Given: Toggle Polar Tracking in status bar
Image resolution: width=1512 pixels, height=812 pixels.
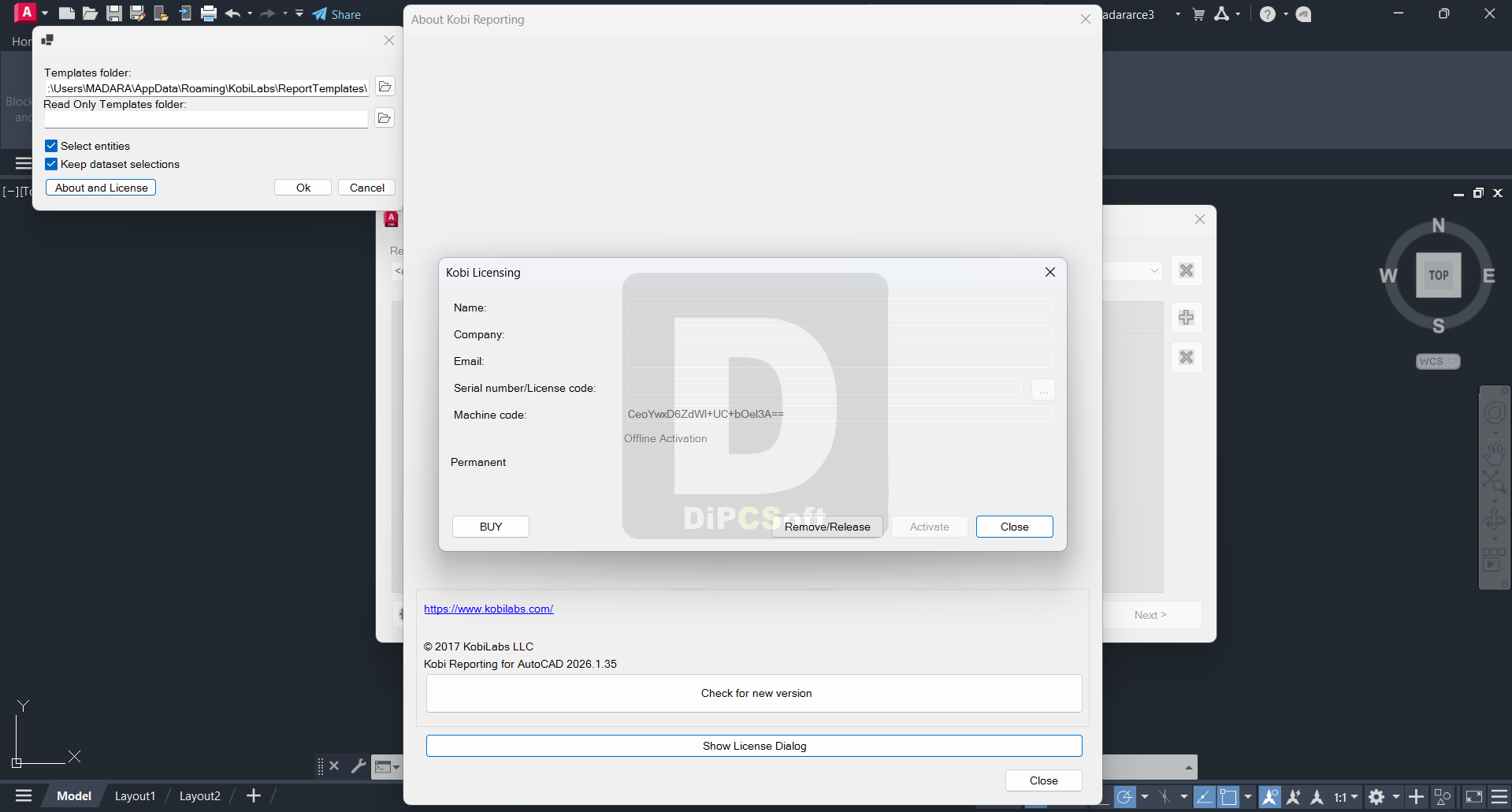Looking at the screenshot, I should pyautogui.click(x=1125, y=797).
